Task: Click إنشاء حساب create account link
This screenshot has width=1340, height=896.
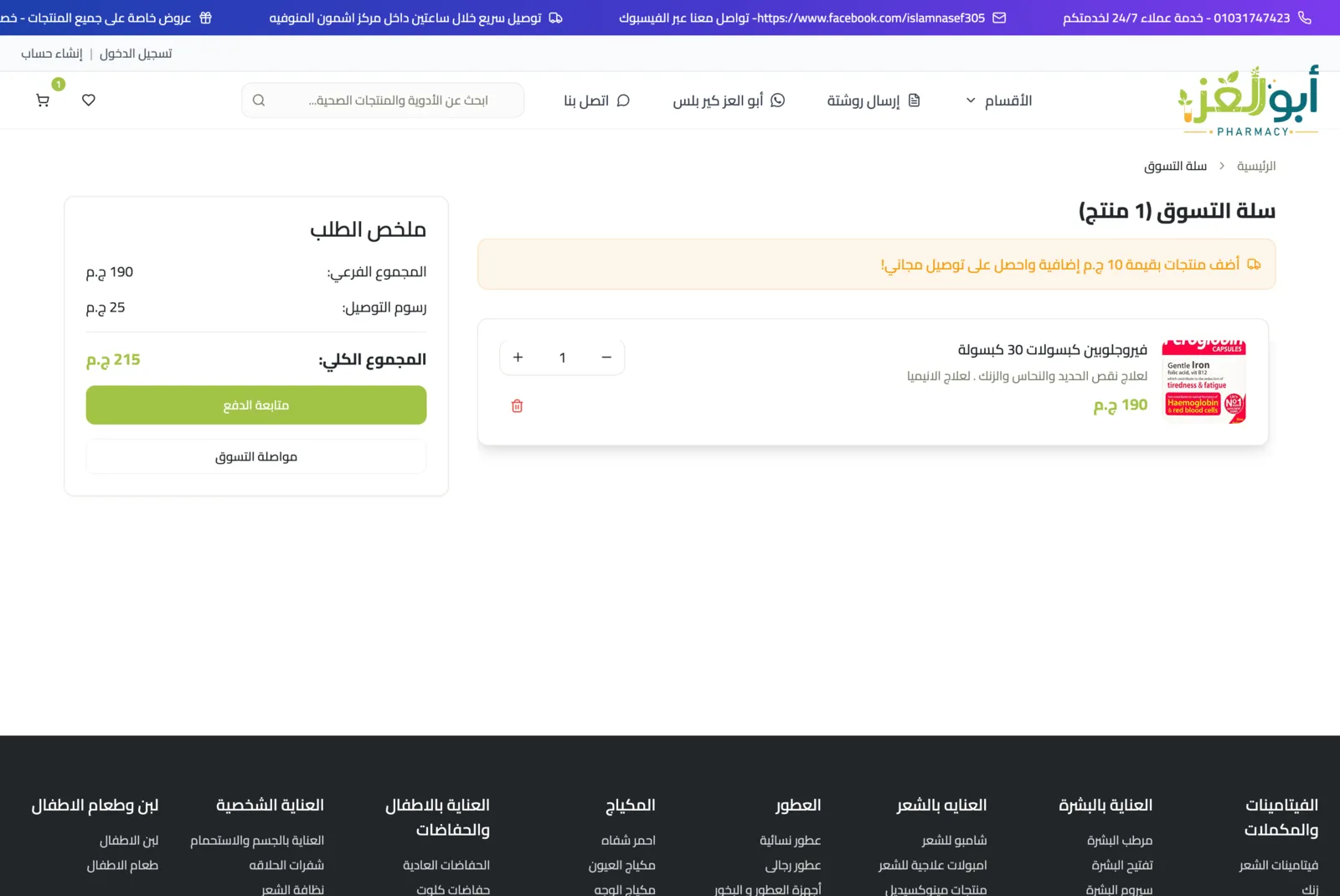Action: [52, 54]
